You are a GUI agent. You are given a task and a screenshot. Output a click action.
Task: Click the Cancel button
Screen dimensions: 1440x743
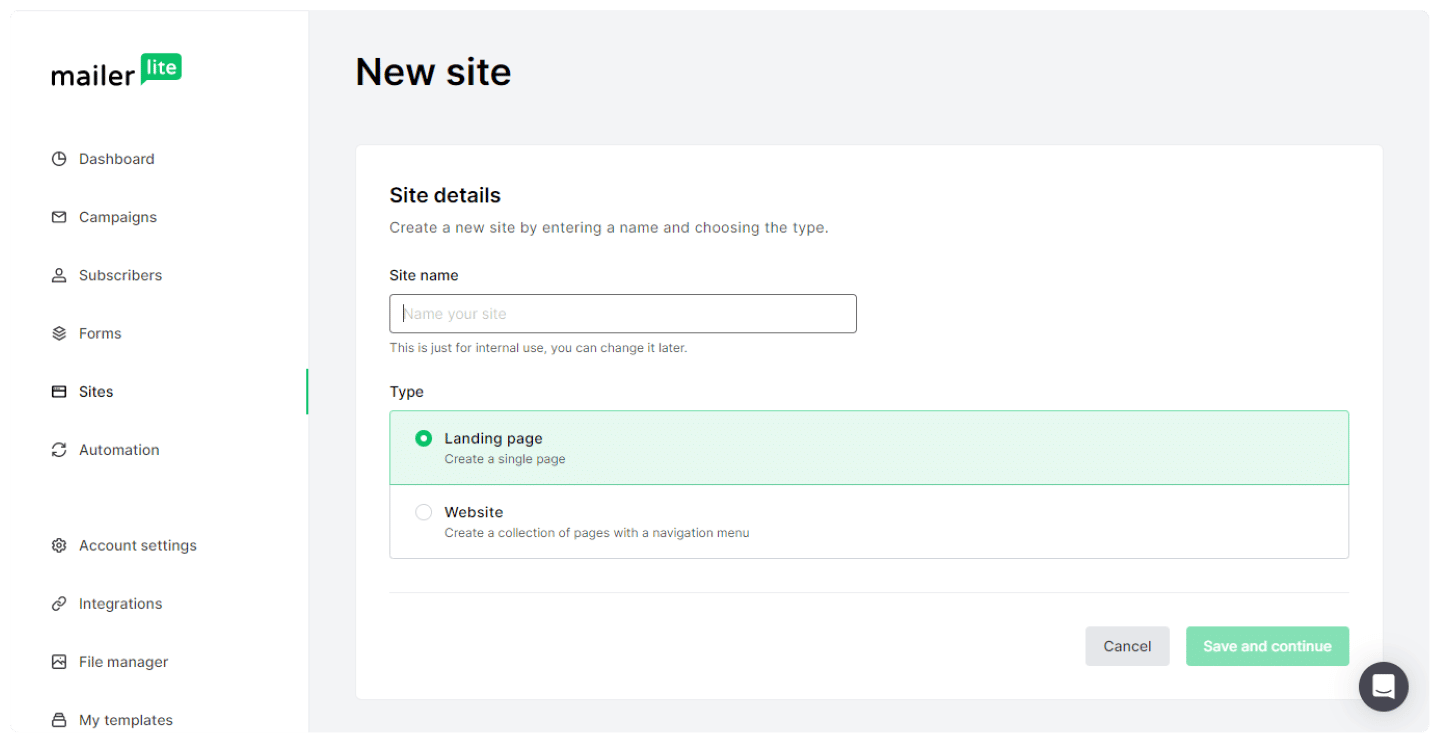coord(1127,646)
